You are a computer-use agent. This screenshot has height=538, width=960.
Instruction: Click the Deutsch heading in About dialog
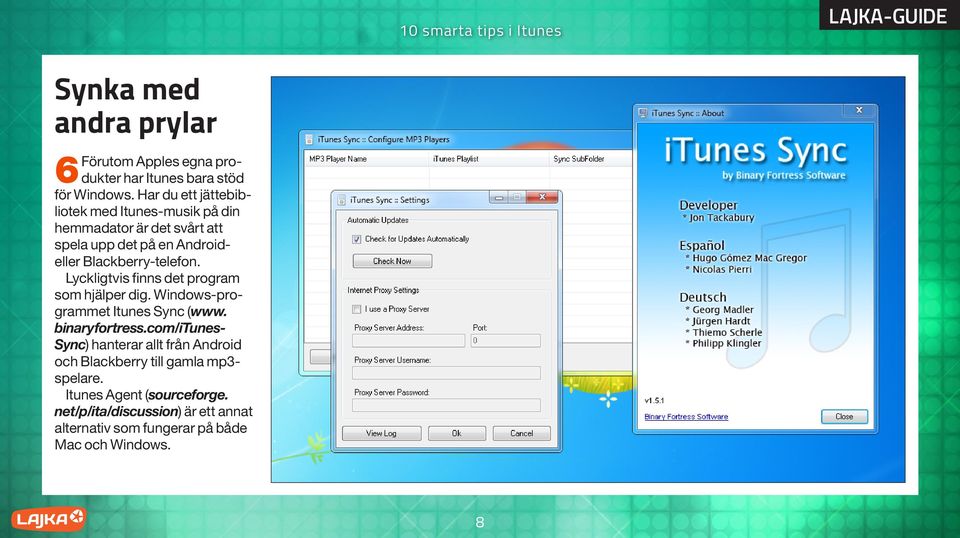pyautogui.click(x=703, y=297)
